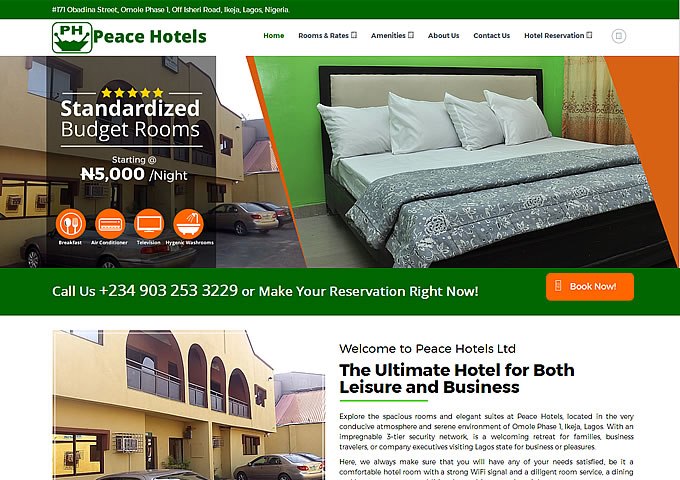
Task: Click the orange Television amenity icon
Action: point(149,224)
